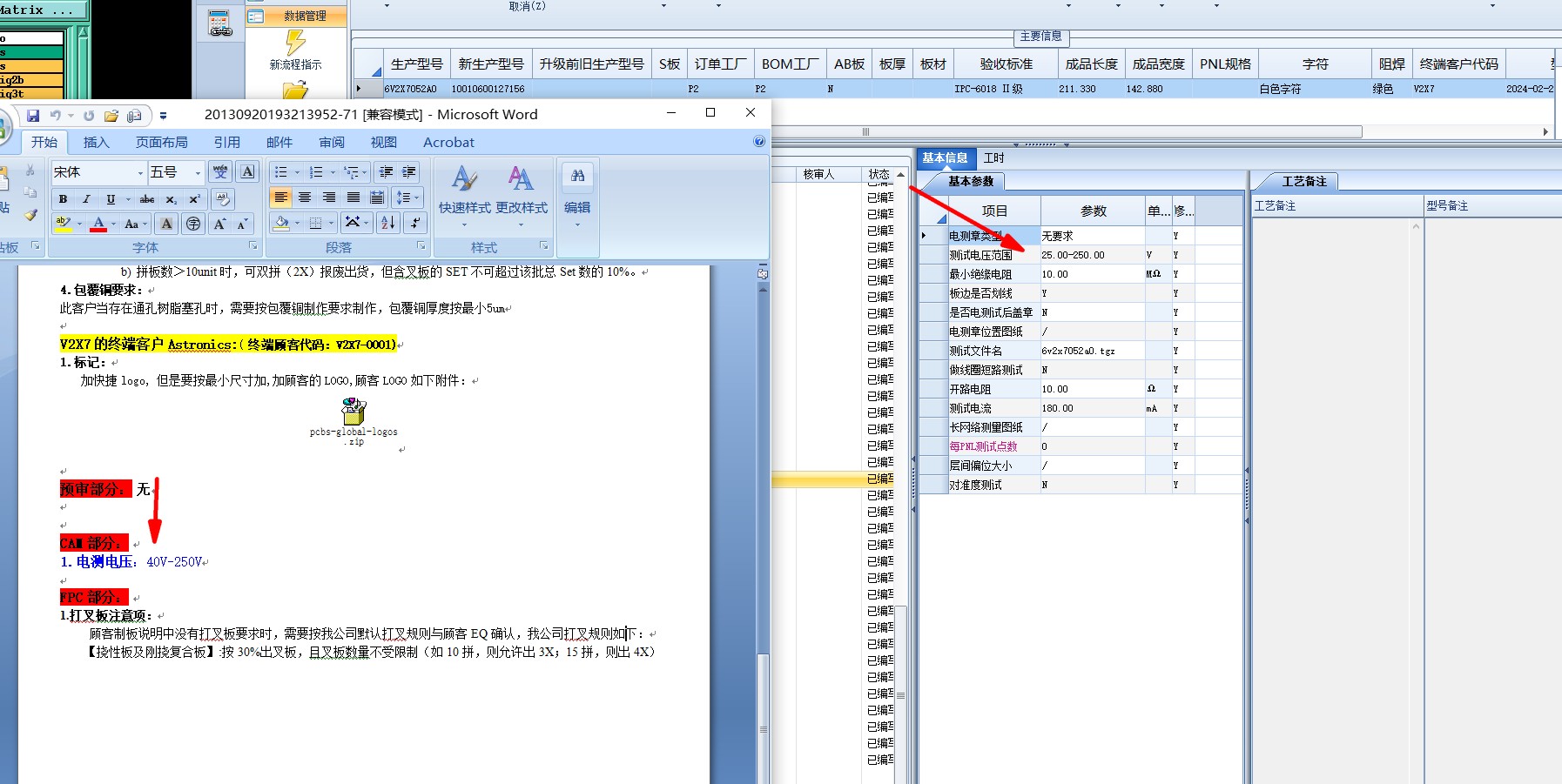The height and width of the screenshot is (784, 1562).
Task: Open the font name dropdown 宋体
Action: [x=140, y=172]
